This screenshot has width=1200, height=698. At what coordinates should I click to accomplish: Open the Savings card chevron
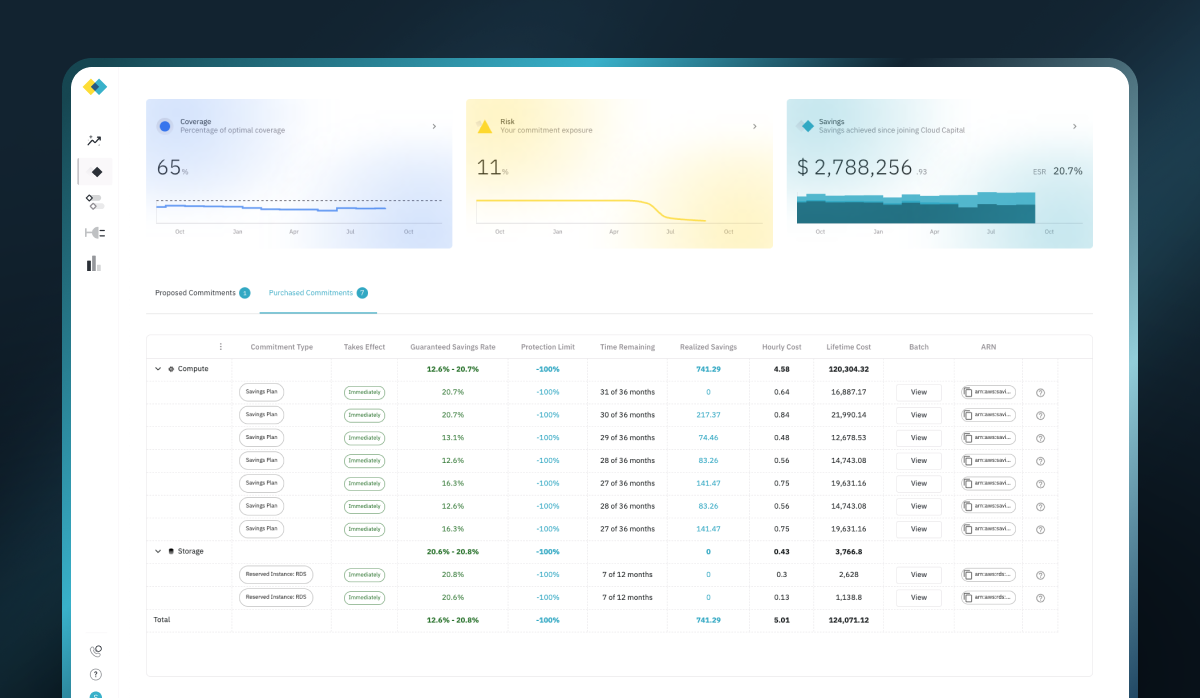(1075, 127)
